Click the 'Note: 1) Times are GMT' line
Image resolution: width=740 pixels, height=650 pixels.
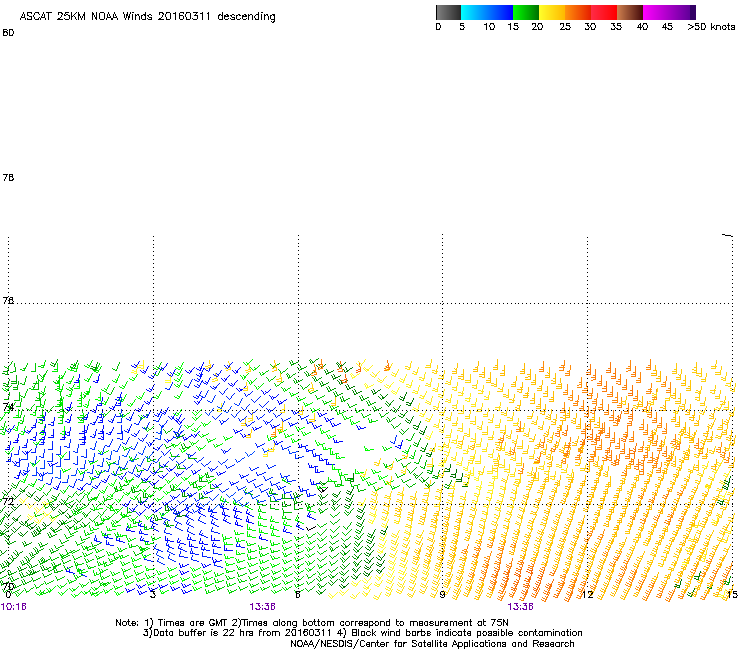coord(312,623)
